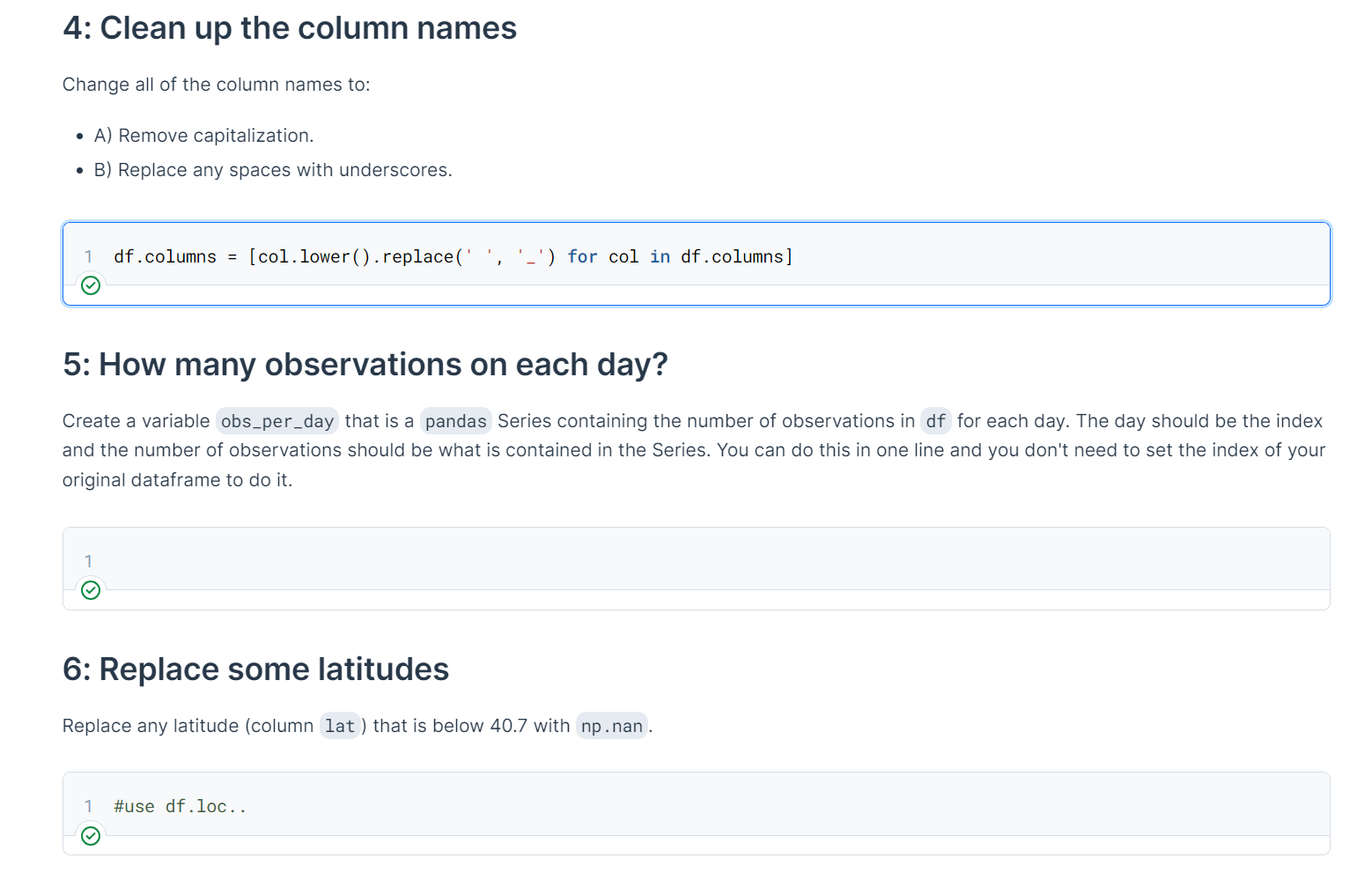
Task: Click the inline 'pandas' code chip
Action: click(x=455, y=422)
